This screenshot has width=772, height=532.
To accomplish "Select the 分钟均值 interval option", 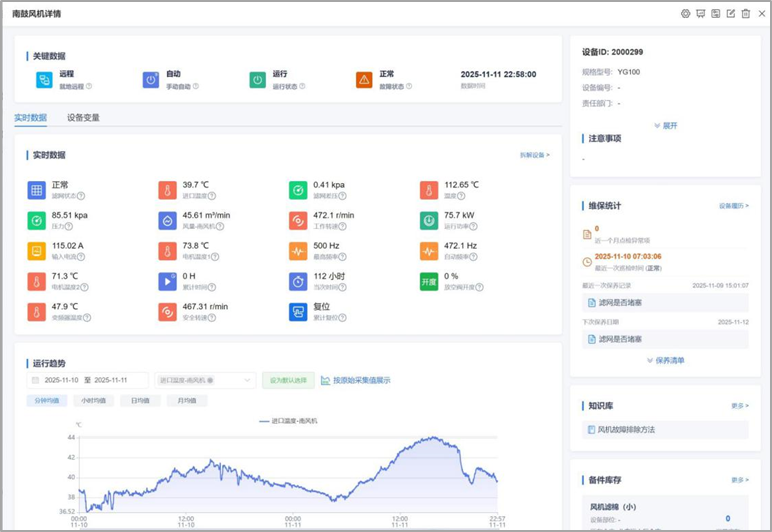I will point(49,400).
